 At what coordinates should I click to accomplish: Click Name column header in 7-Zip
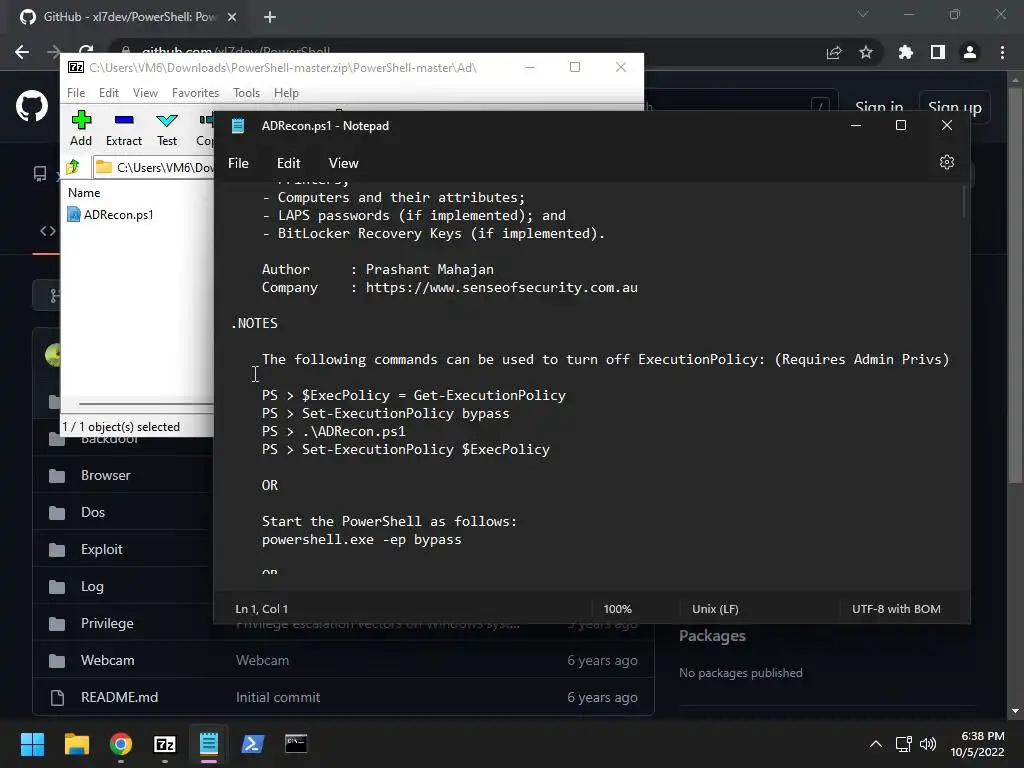[x=84, y=193]
